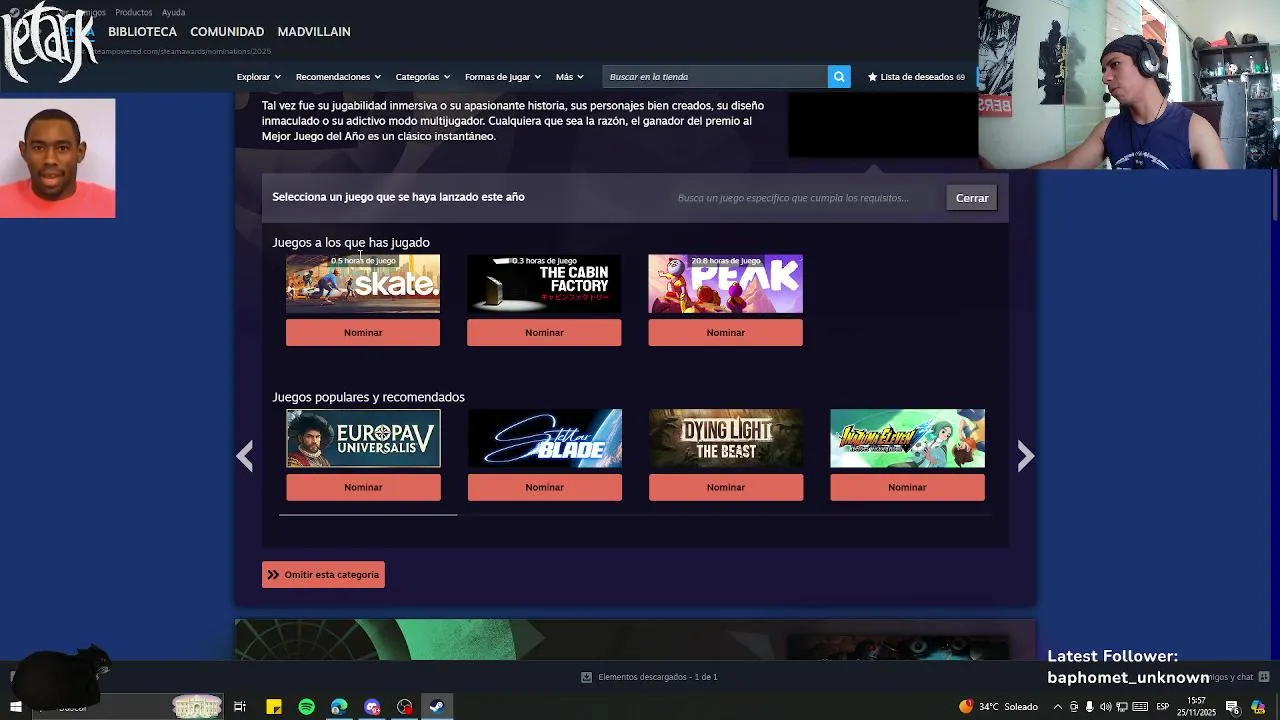Open the Productos menu

[134, 12]
